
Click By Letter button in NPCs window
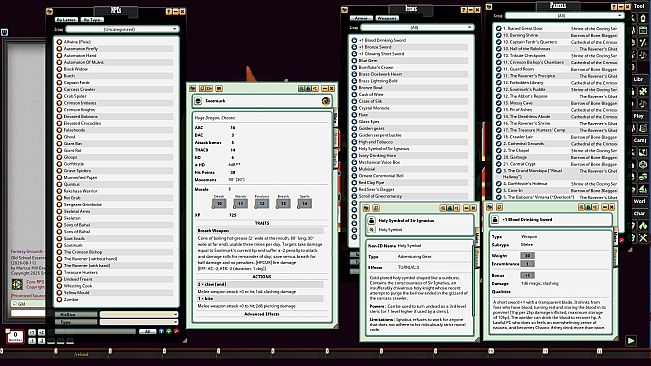[66, 20]
